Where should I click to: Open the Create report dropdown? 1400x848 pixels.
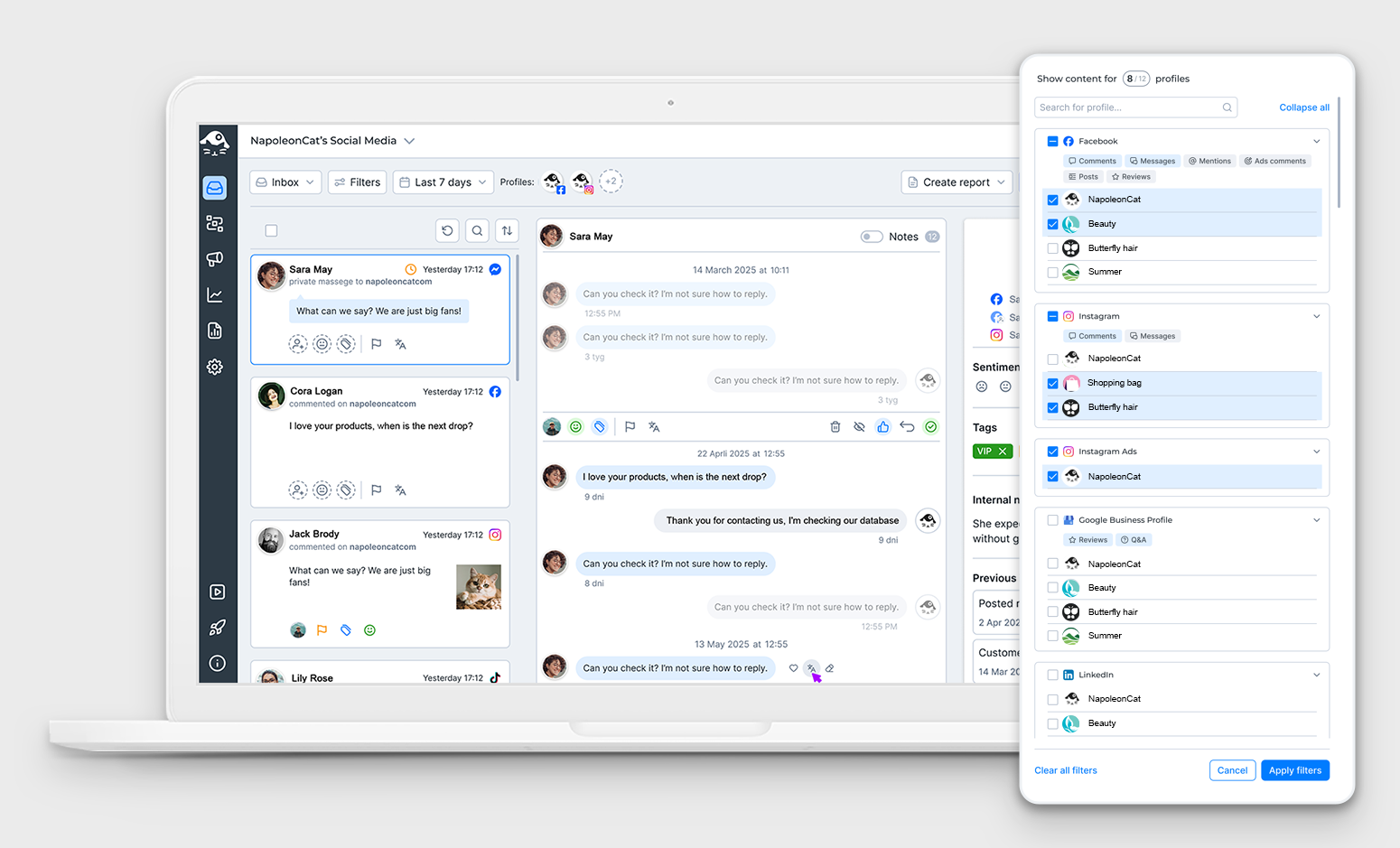pos(957,182)
